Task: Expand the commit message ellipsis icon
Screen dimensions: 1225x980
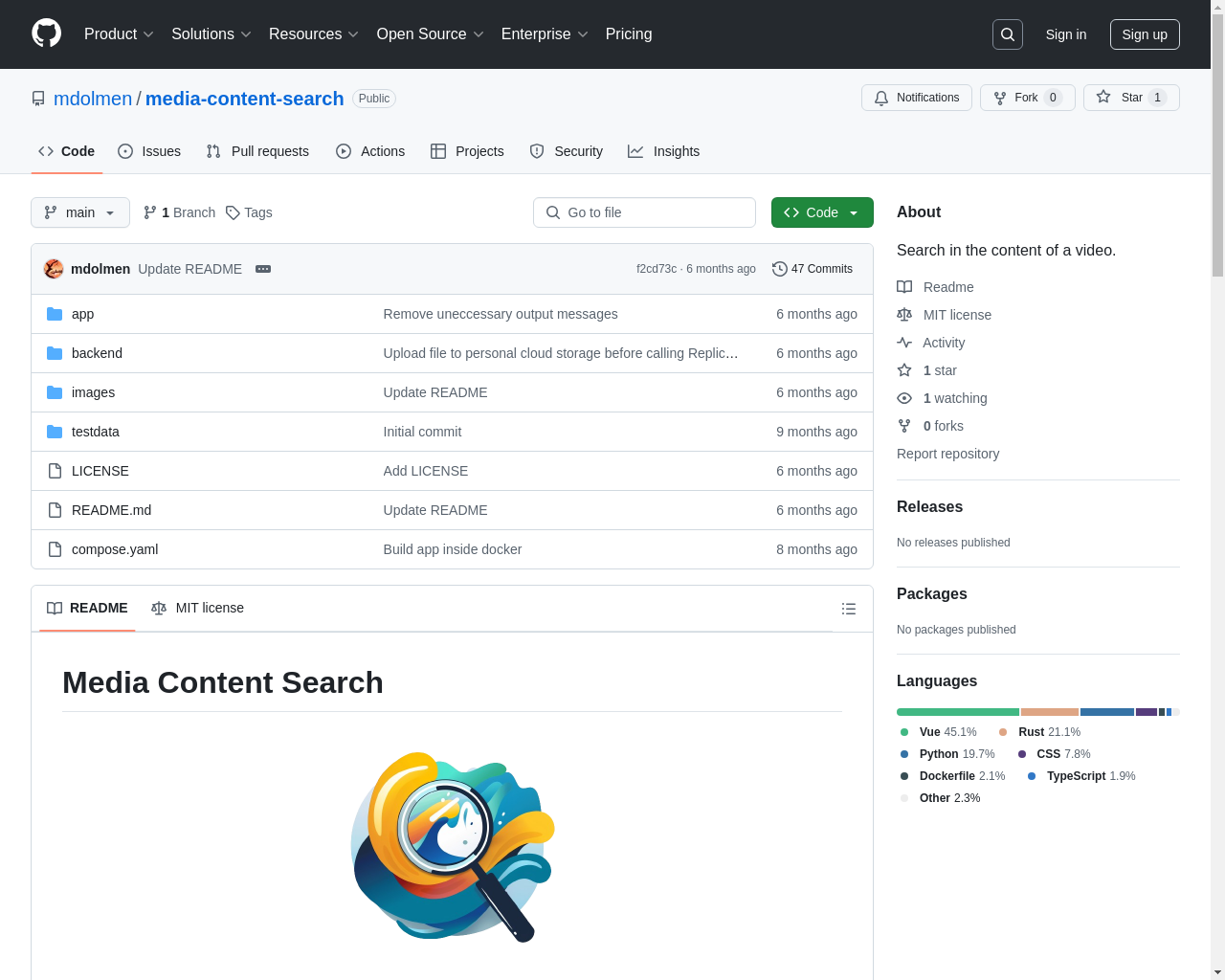Action: pyautogui.click(x=263, y=269)
